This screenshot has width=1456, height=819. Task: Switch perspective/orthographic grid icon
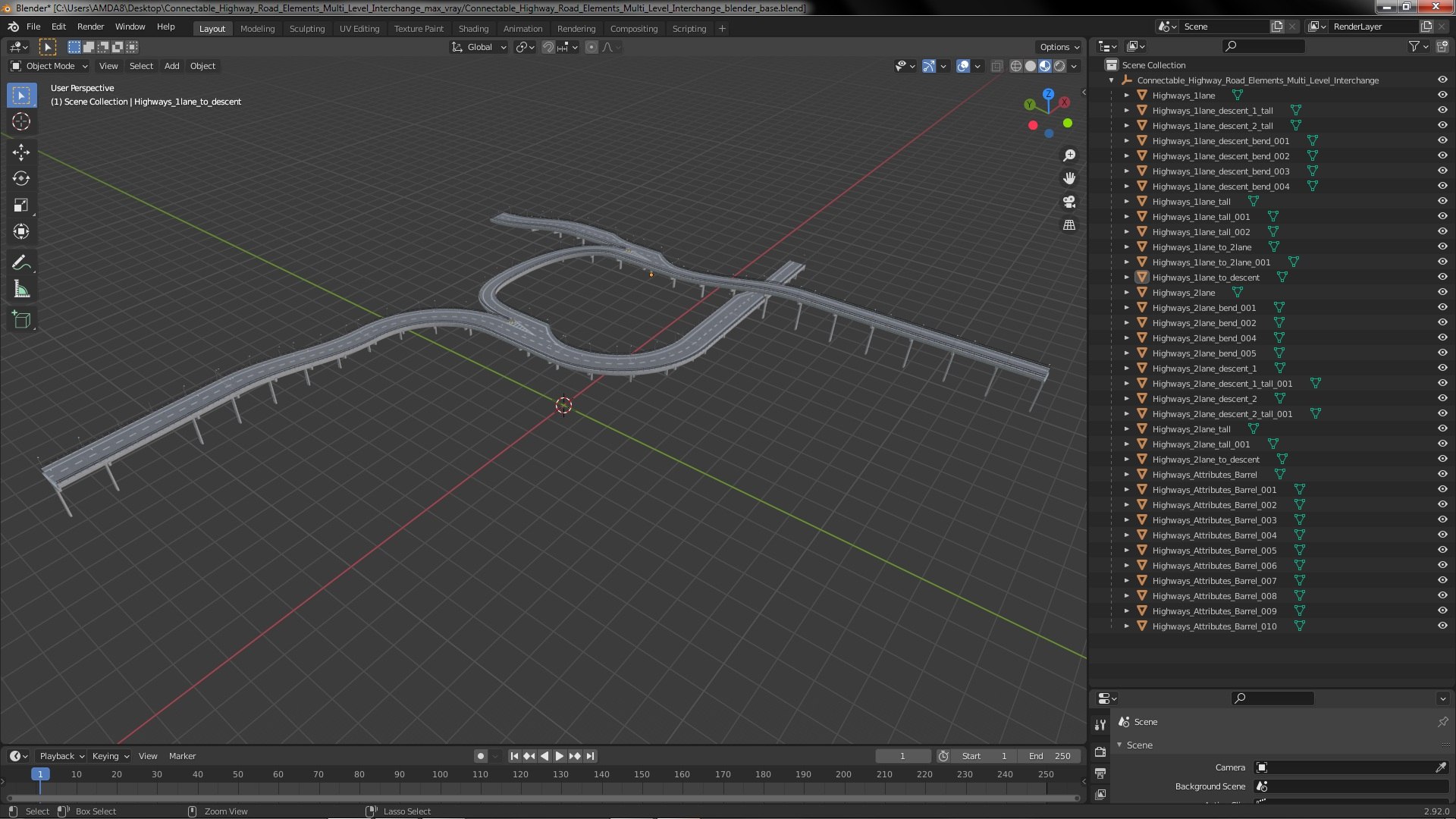point(1069,225)
